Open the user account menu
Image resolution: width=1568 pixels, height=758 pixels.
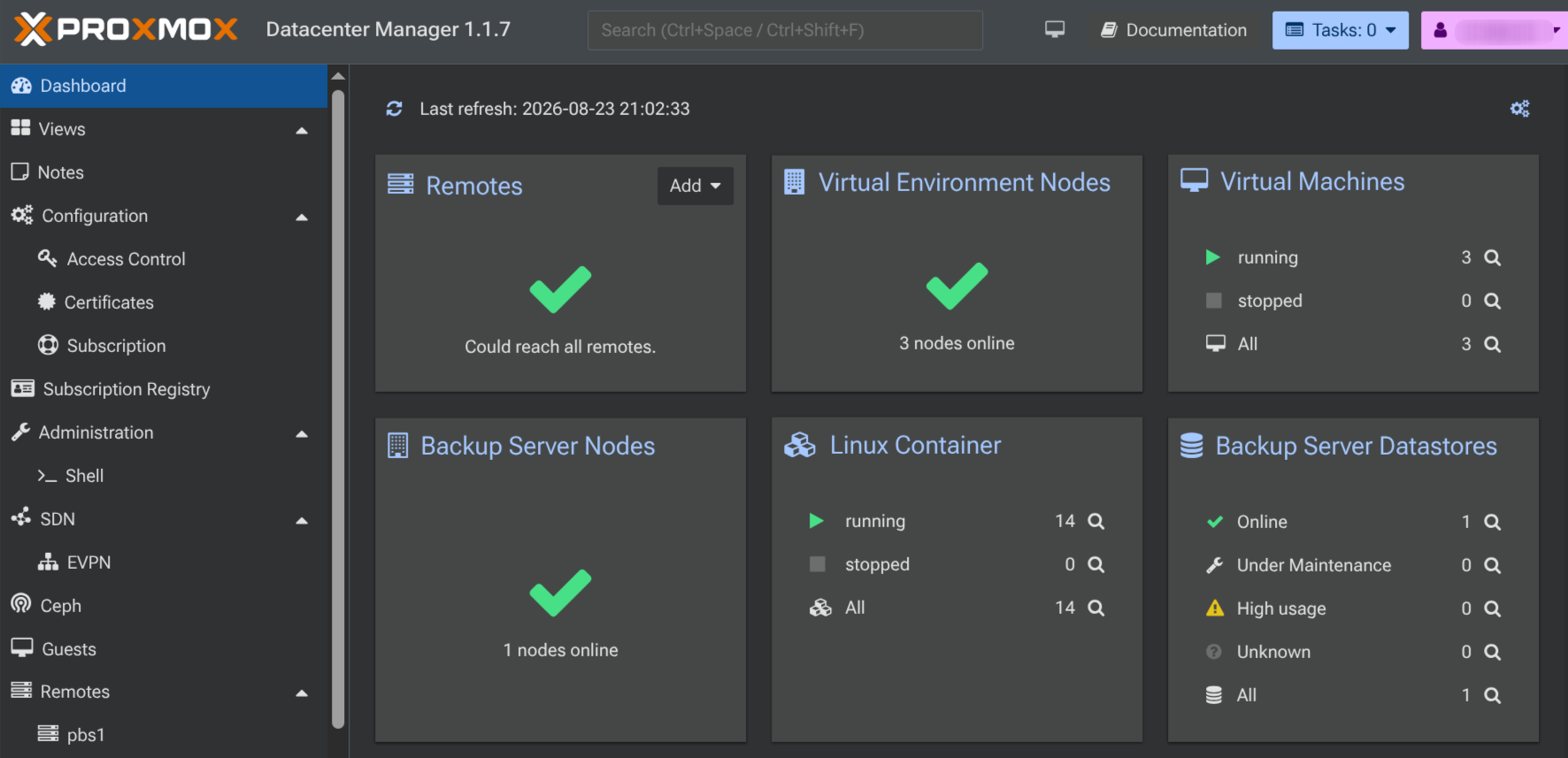pos(1495,30)
